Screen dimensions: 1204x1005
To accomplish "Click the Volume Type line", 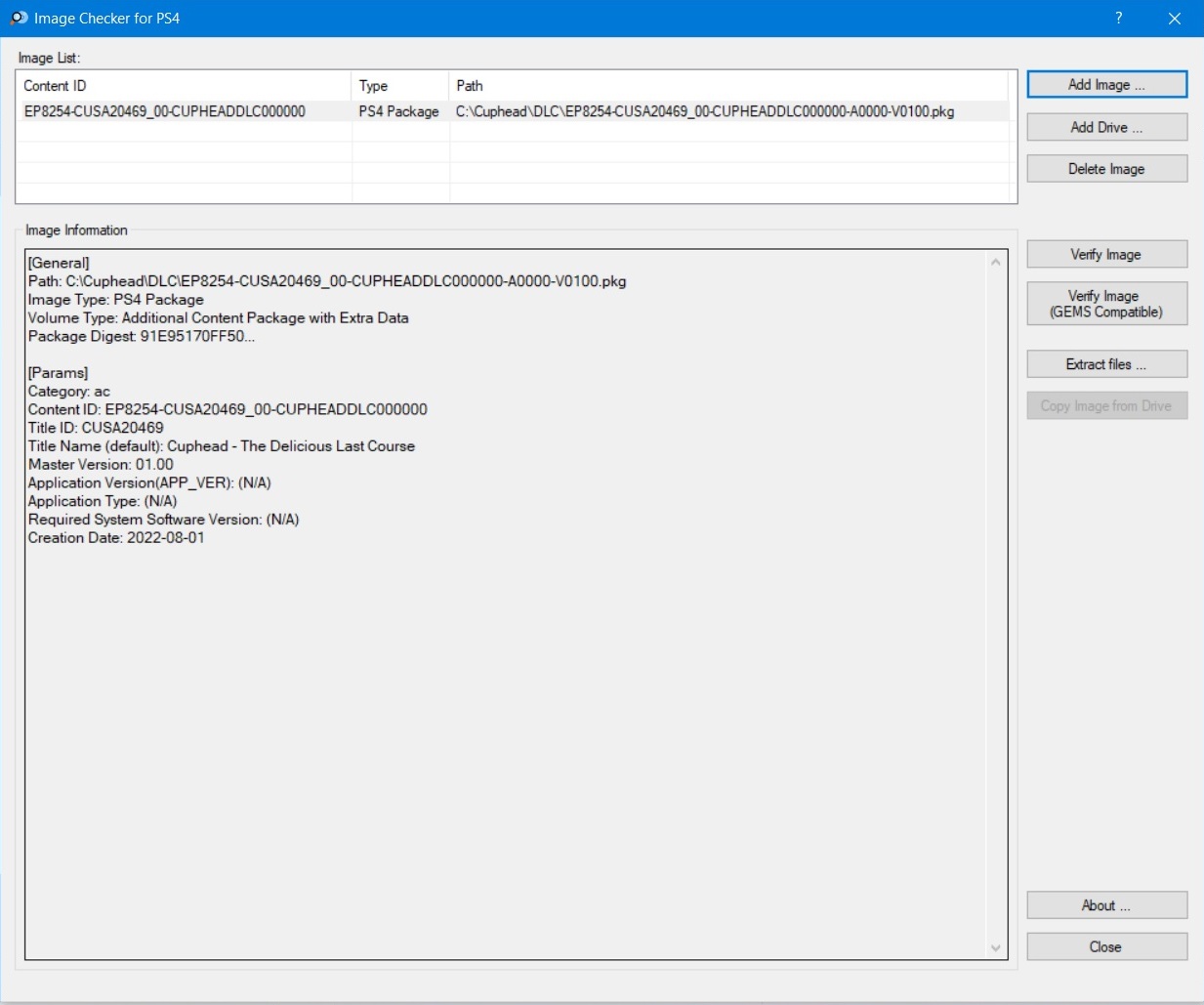I will coord(218,317).
